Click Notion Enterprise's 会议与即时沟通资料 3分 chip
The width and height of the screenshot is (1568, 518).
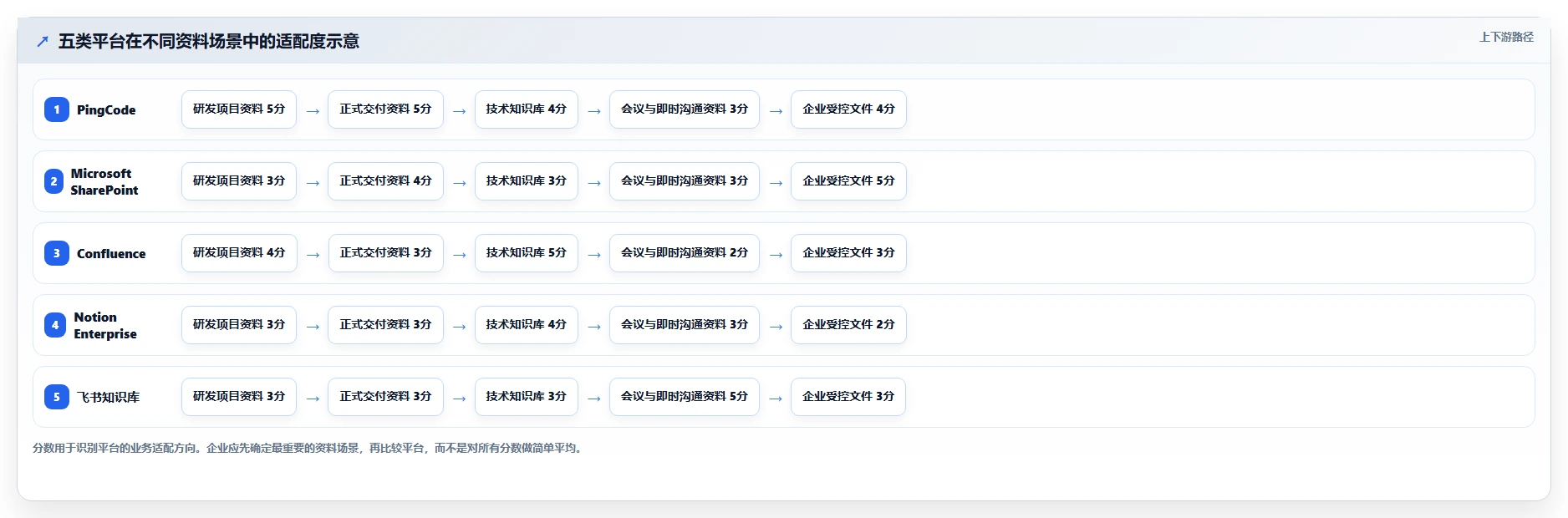click(685, 325)
